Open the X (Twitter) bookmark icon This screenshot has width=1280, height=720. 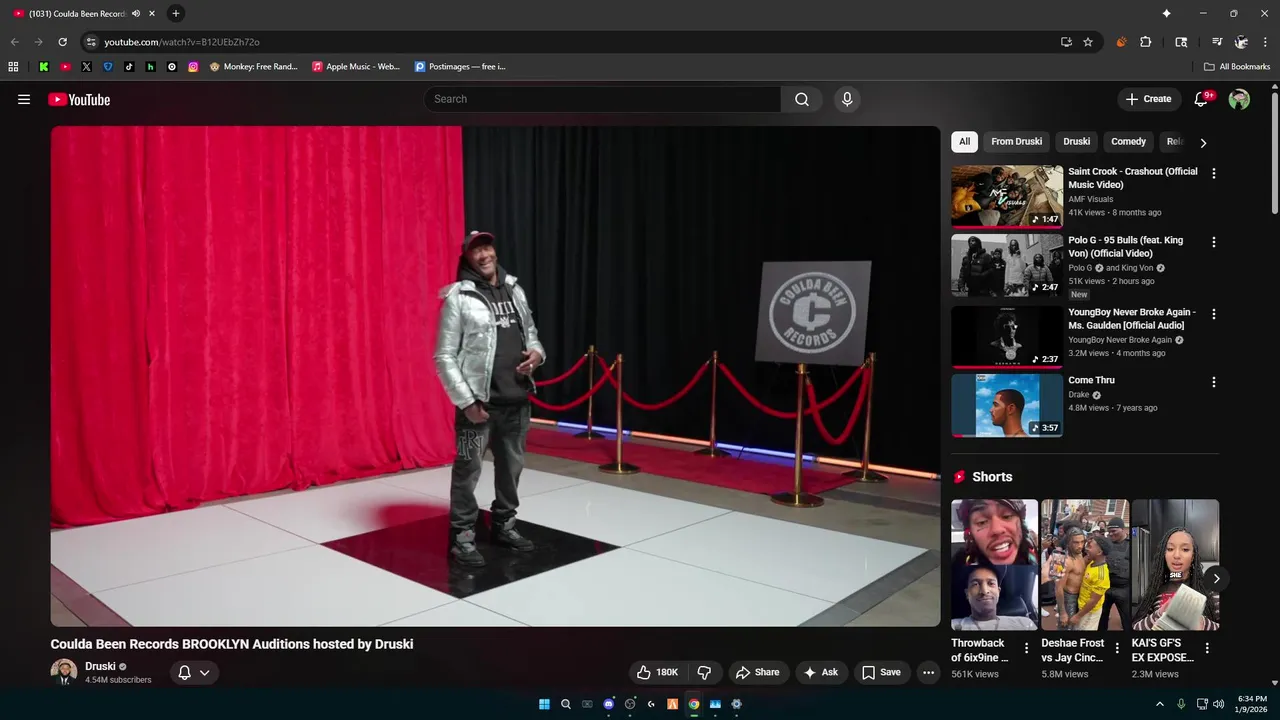86,67
